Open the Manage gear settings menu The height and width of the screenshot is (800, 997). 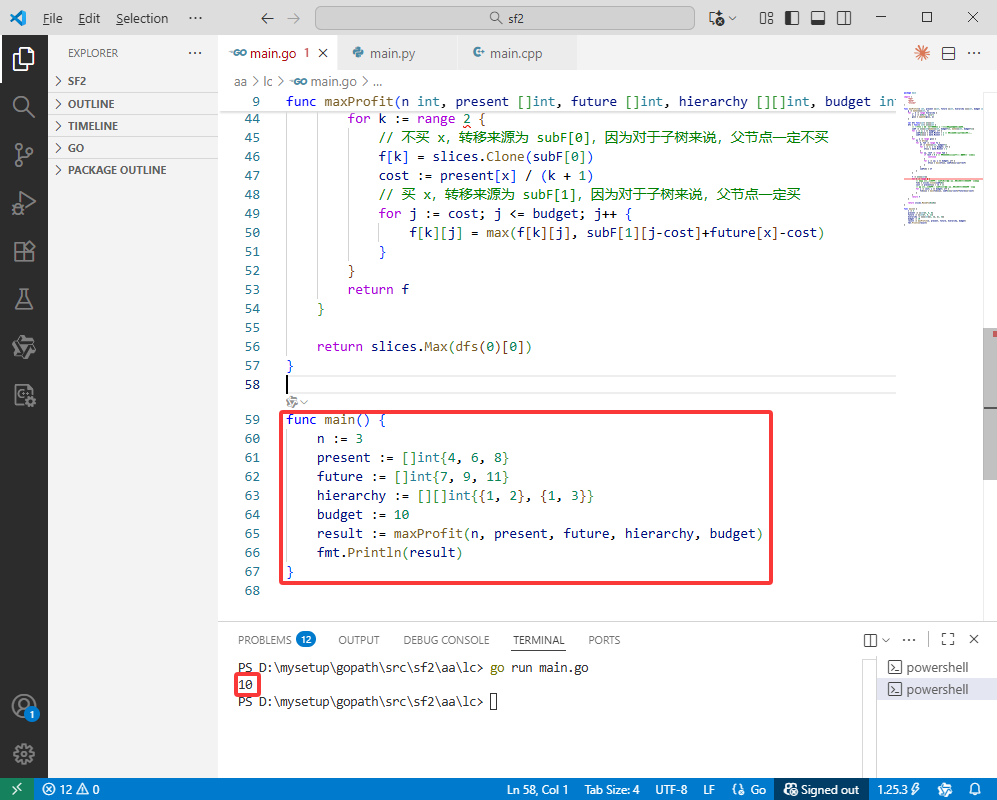[x=24, y=754]
